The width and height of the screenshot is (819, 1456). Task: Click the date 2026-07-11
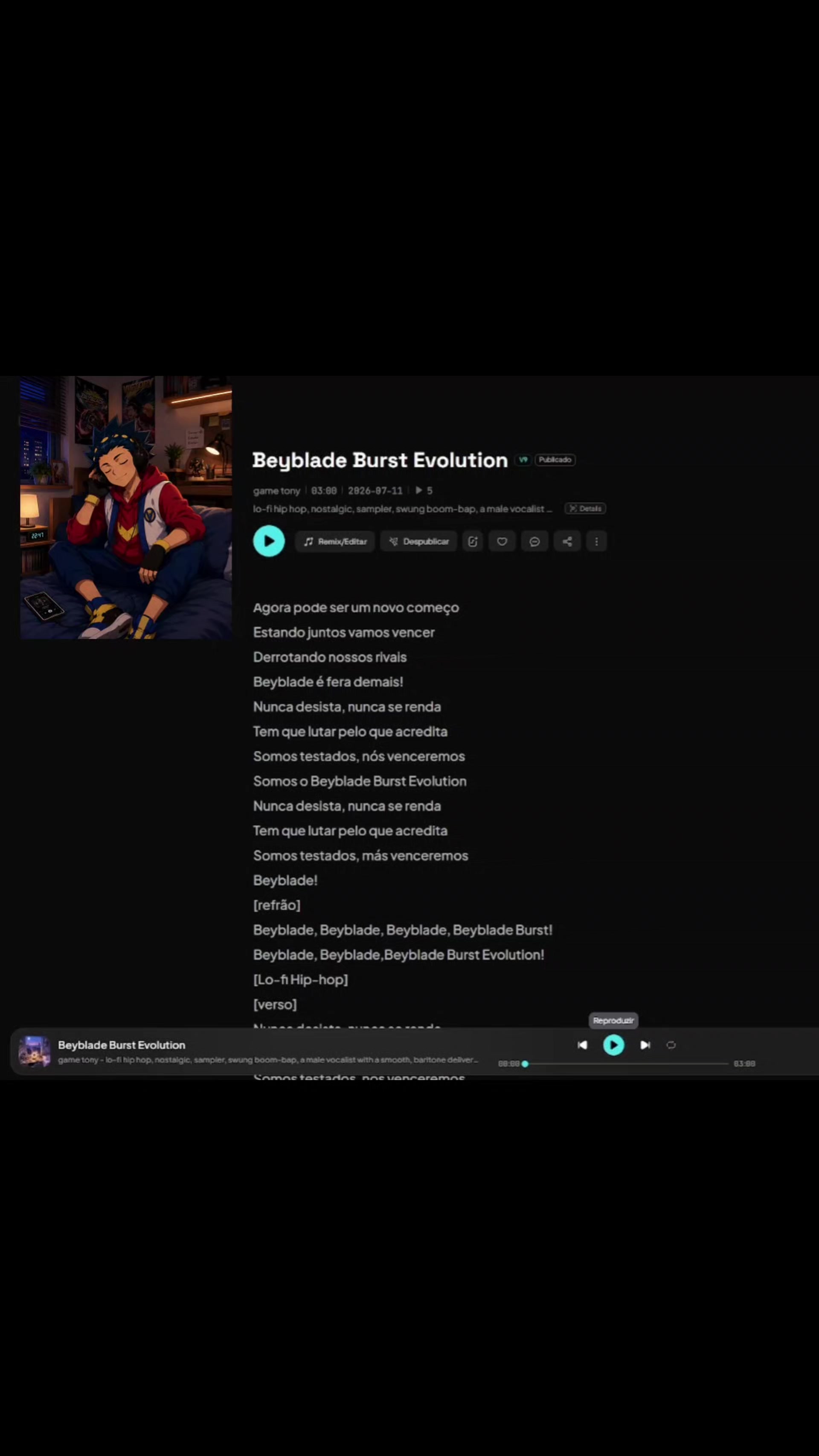click(375, 491)
